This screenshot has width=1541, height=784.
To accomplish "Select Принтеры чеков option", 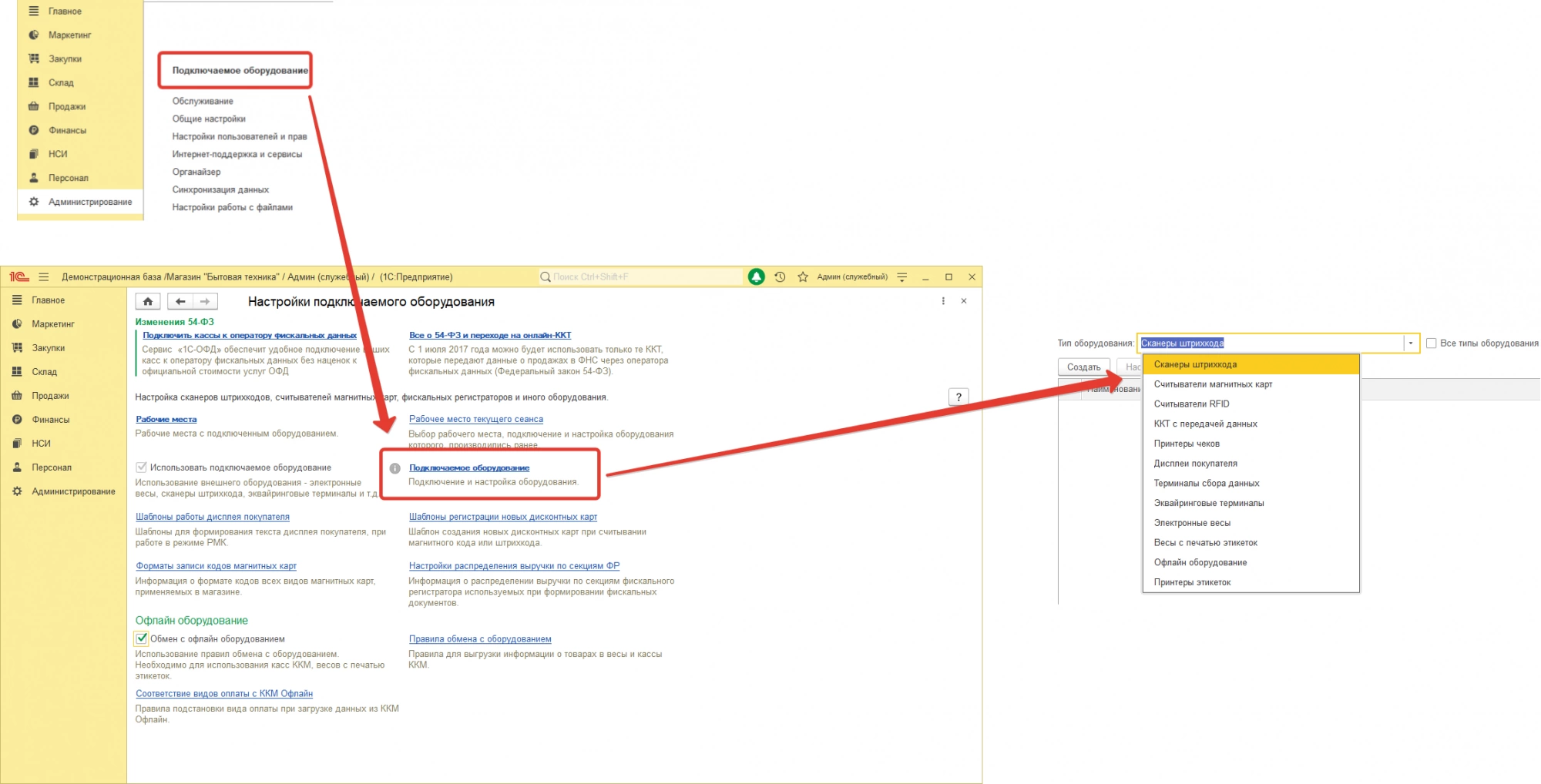I will tap(1251, 444).
